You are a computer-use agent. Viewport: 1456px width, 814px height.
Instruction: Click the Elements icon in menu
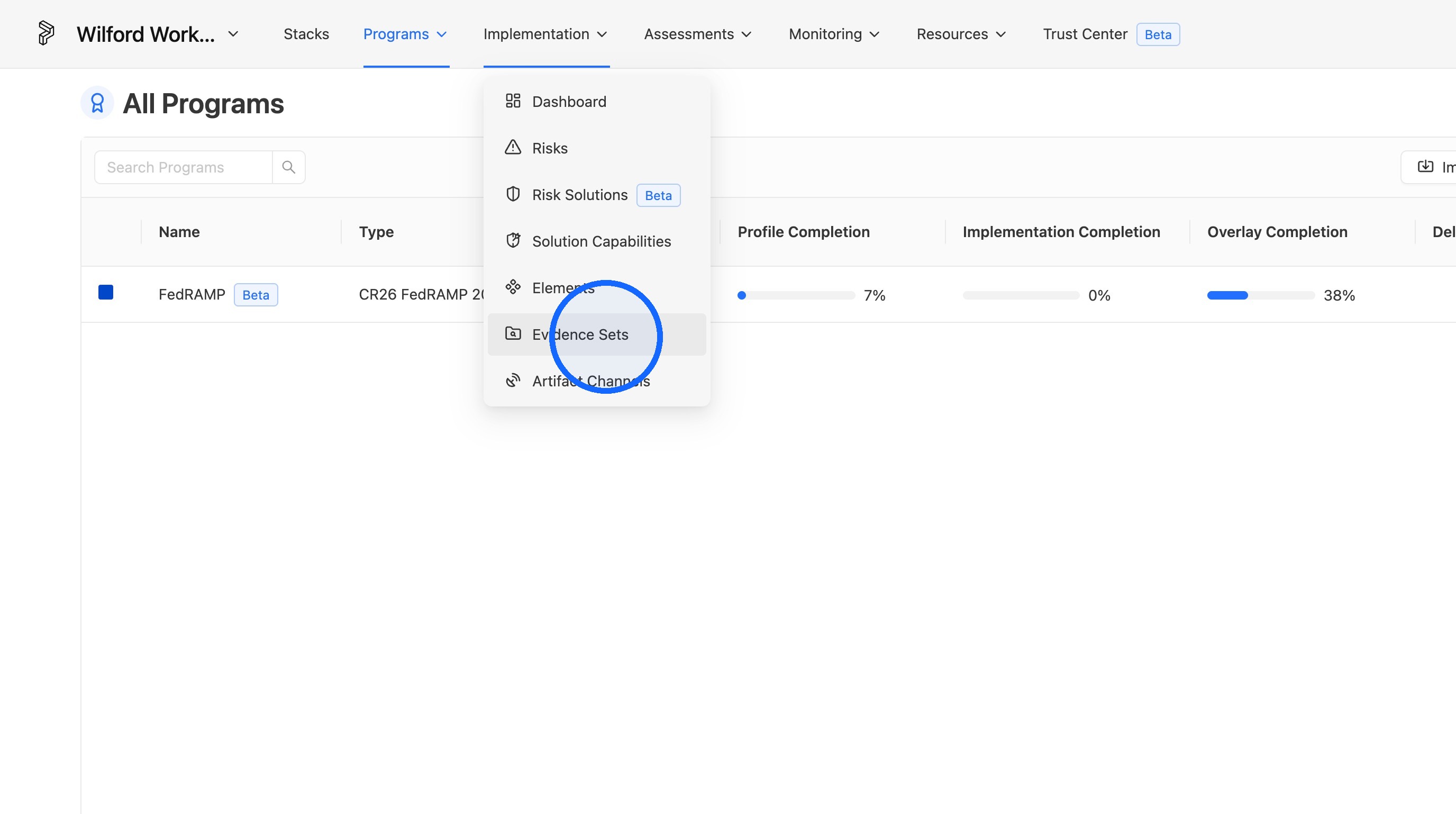pyautogui.click(x=513, y=287)
